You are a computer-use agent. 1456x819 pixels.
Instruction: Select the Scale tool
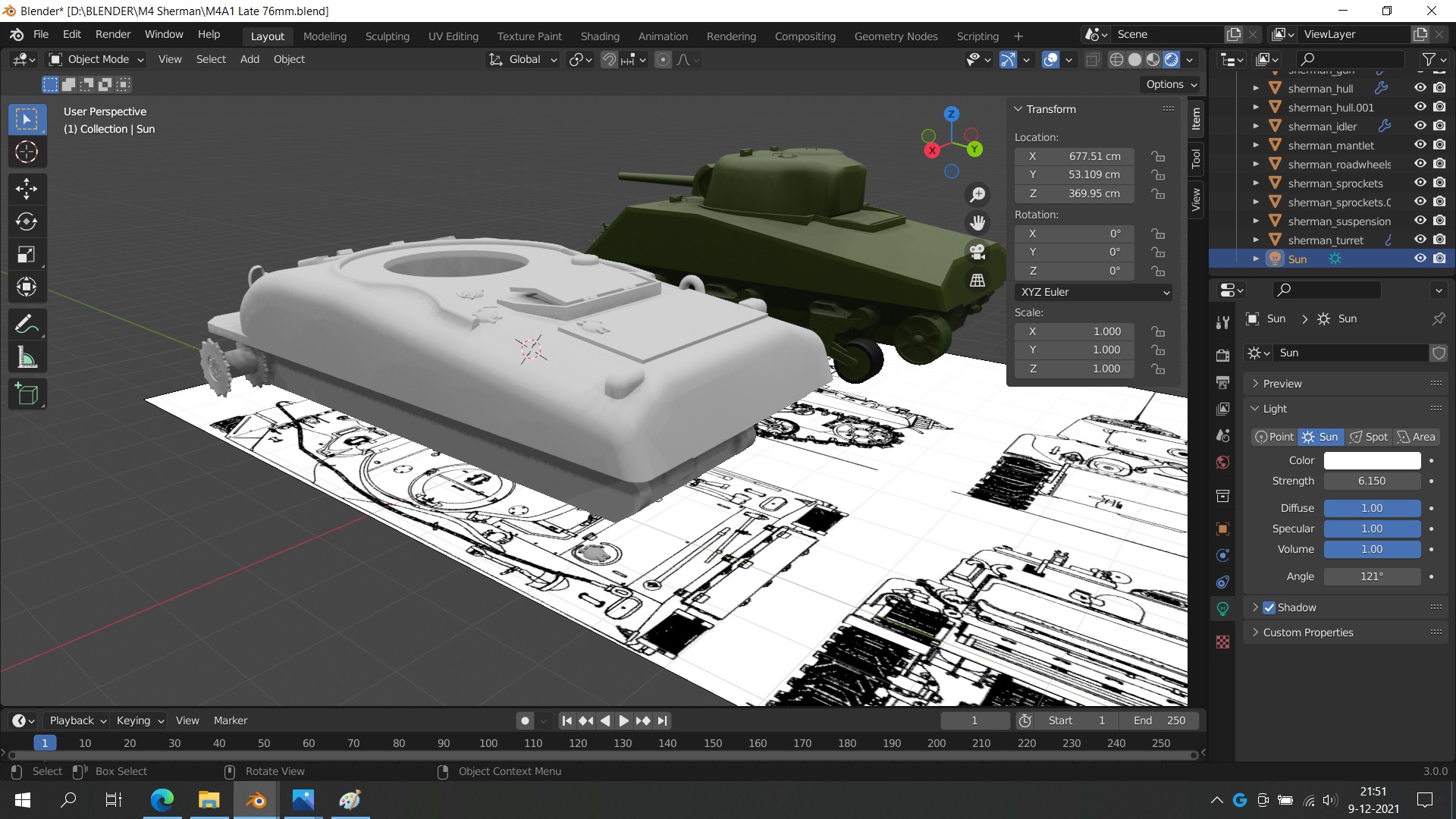27,254
